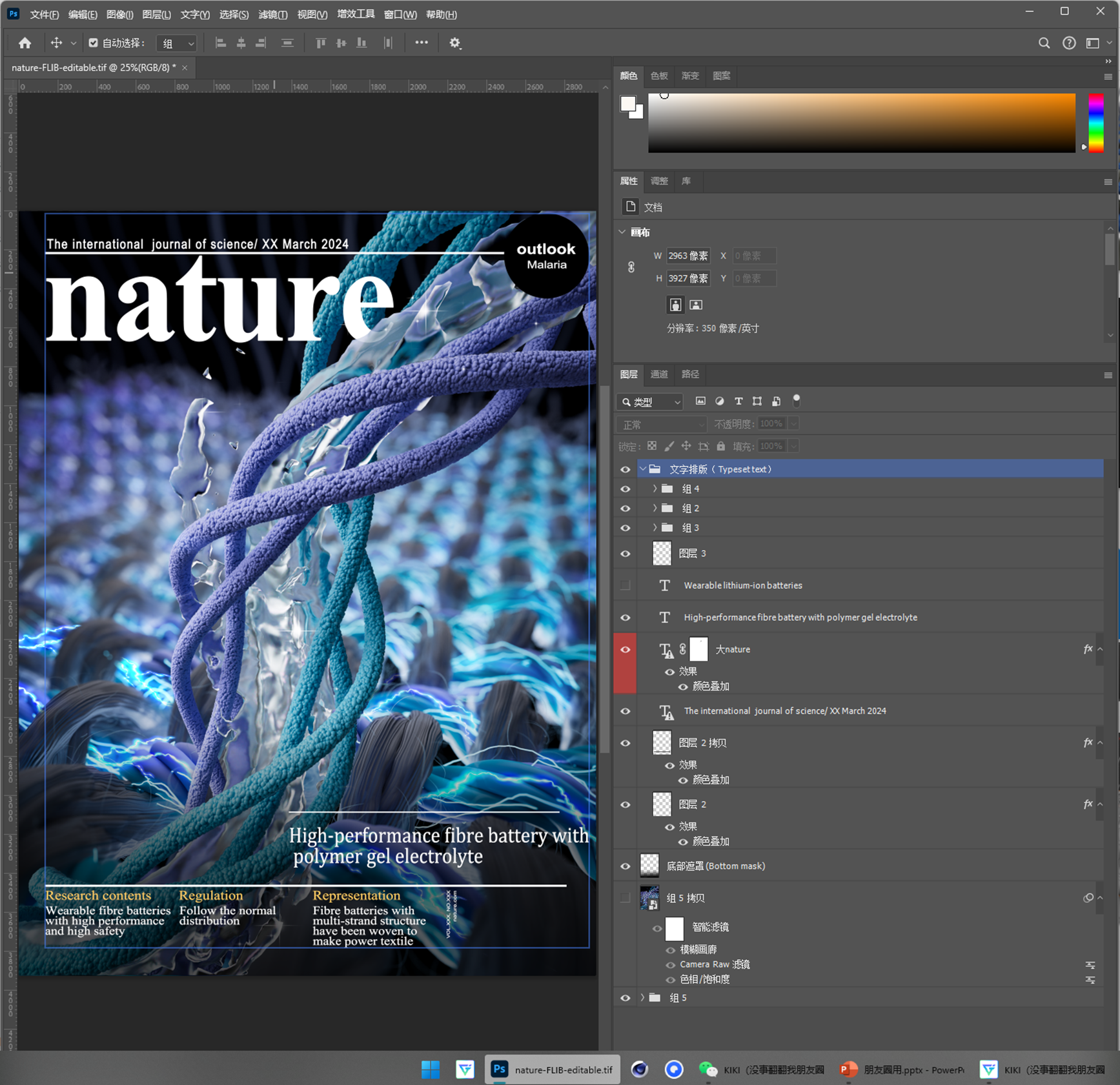Set canvas to portrait orientation icon
The image size is (1120, 1085).
coord(675,305)
